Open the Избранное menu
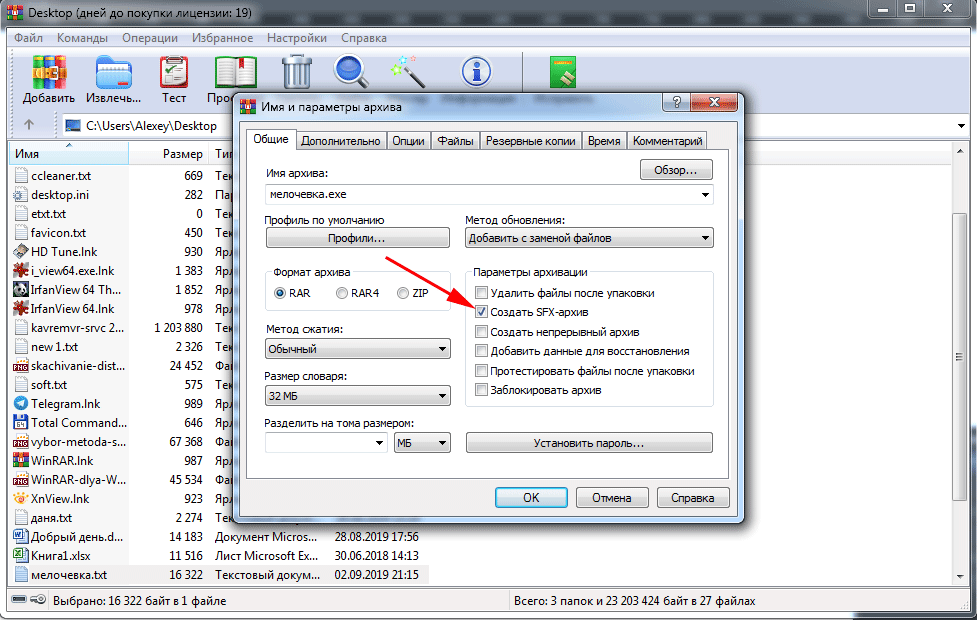The image size is (977, 620). tap(222, 38)
